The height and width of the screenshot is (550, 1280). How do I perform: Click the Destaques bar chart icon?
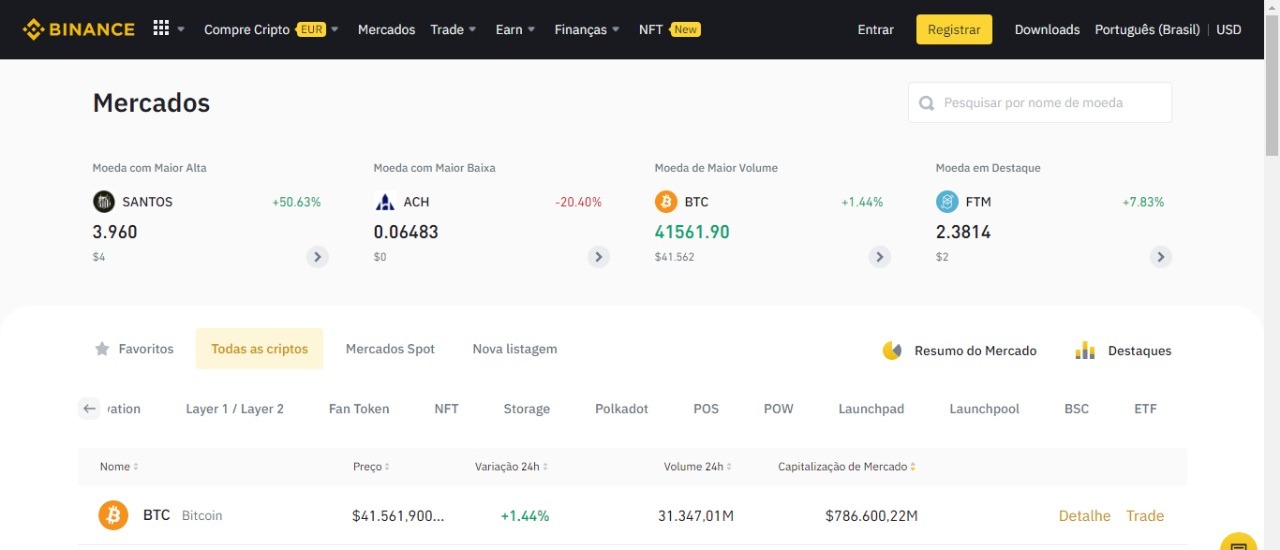[1085, 351]
